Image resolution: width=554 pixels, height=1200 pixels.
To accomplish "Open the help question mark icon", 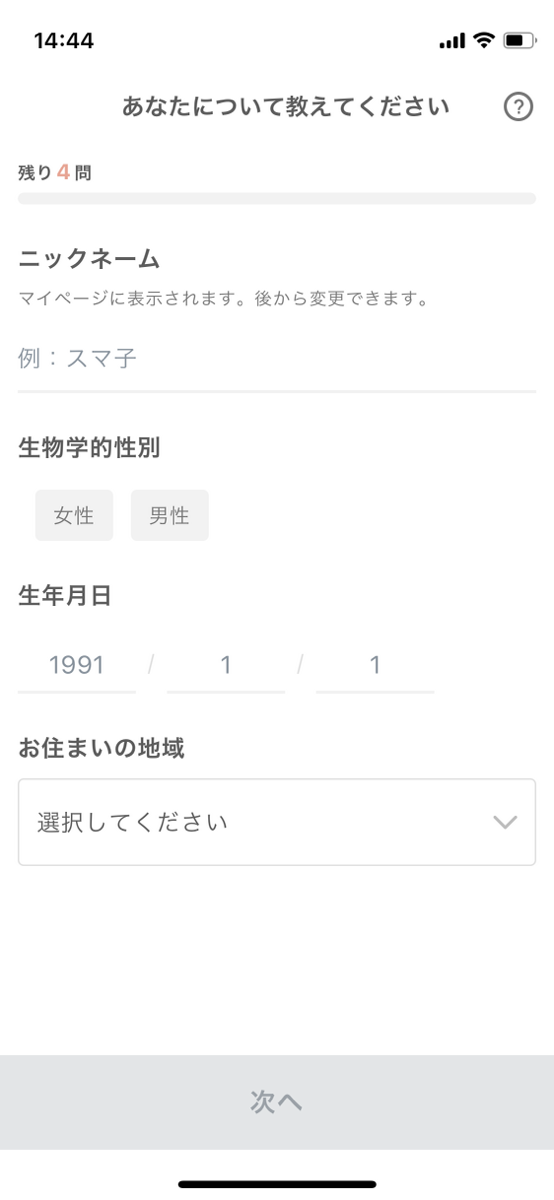I will click(x=518, y=107).
